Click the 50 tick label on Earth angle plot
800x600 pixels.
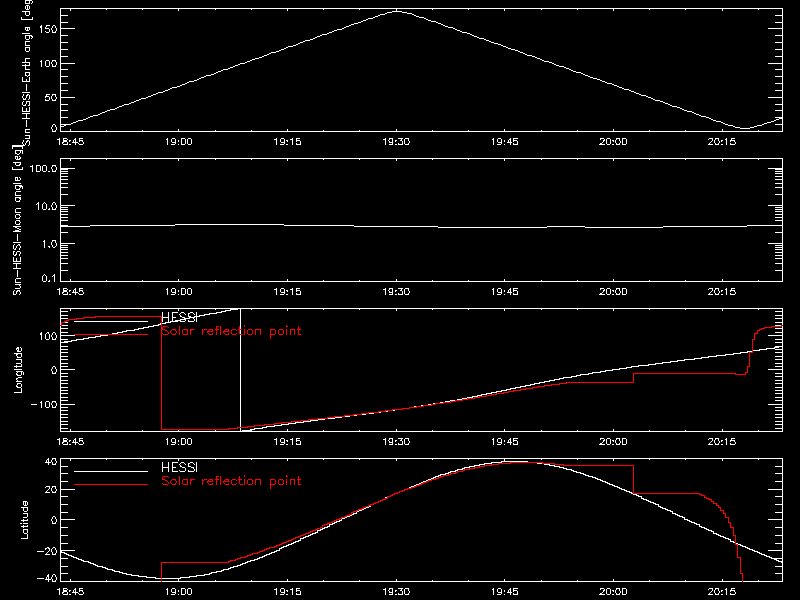51,97
